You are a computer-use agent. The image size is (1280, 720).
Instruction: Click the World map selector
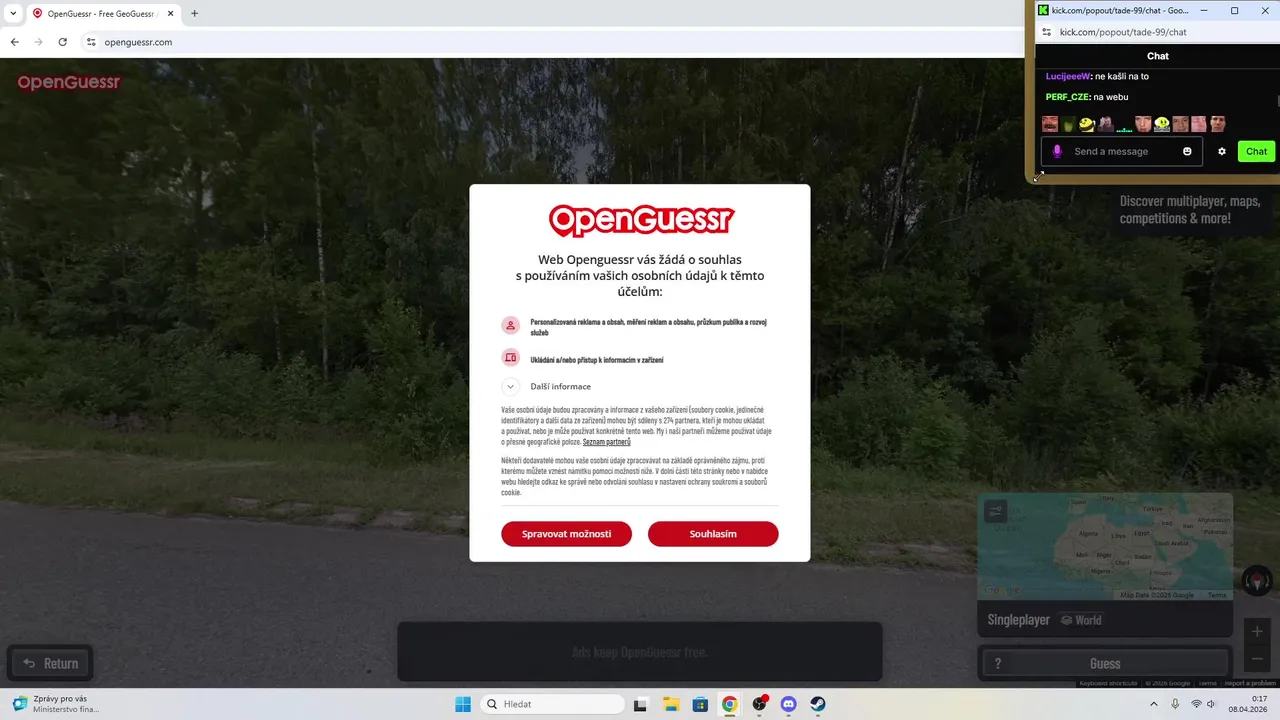pos(1081,620)
